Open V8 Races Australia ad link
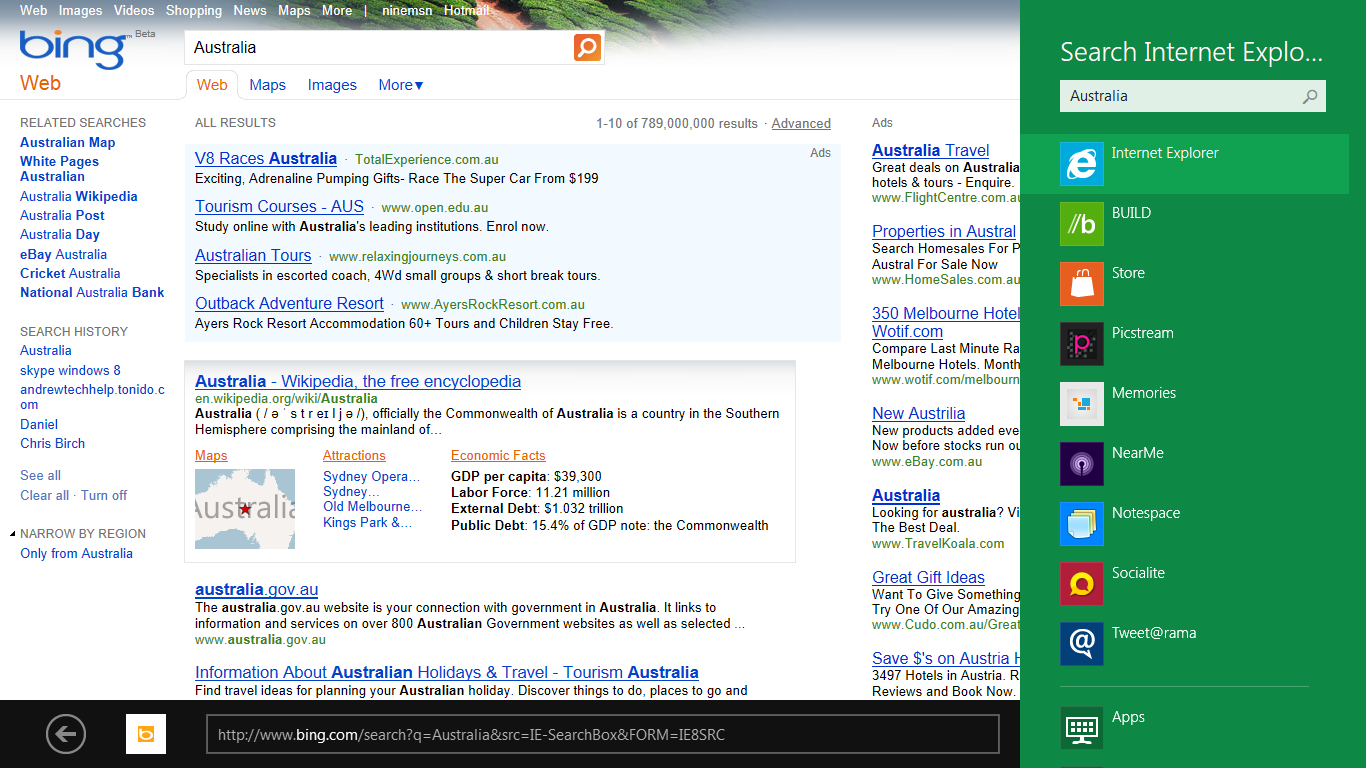This screenshot has width=1366, height=768. coord(266,158)
